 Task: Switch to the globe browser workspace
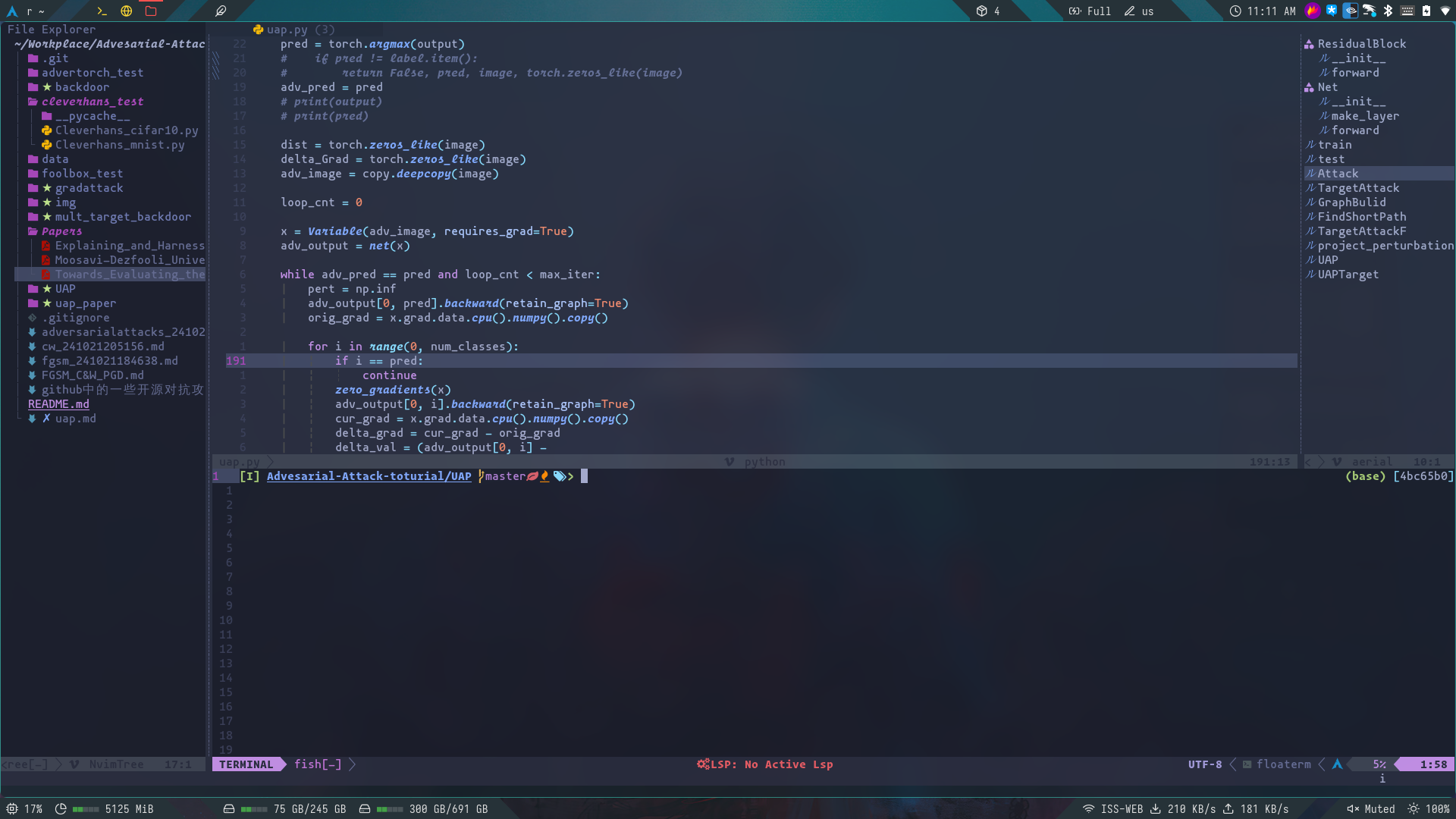point(127,11)
